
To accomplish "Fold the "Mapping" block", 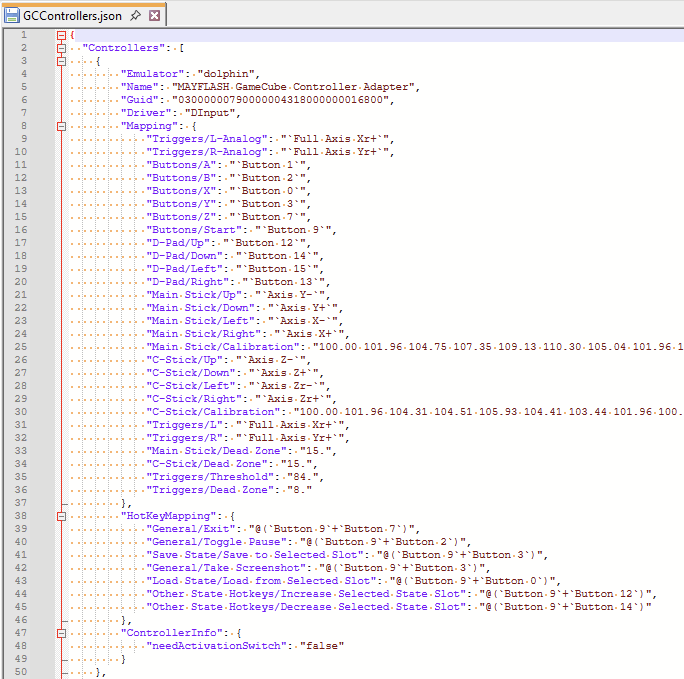I will click(62, 126).
